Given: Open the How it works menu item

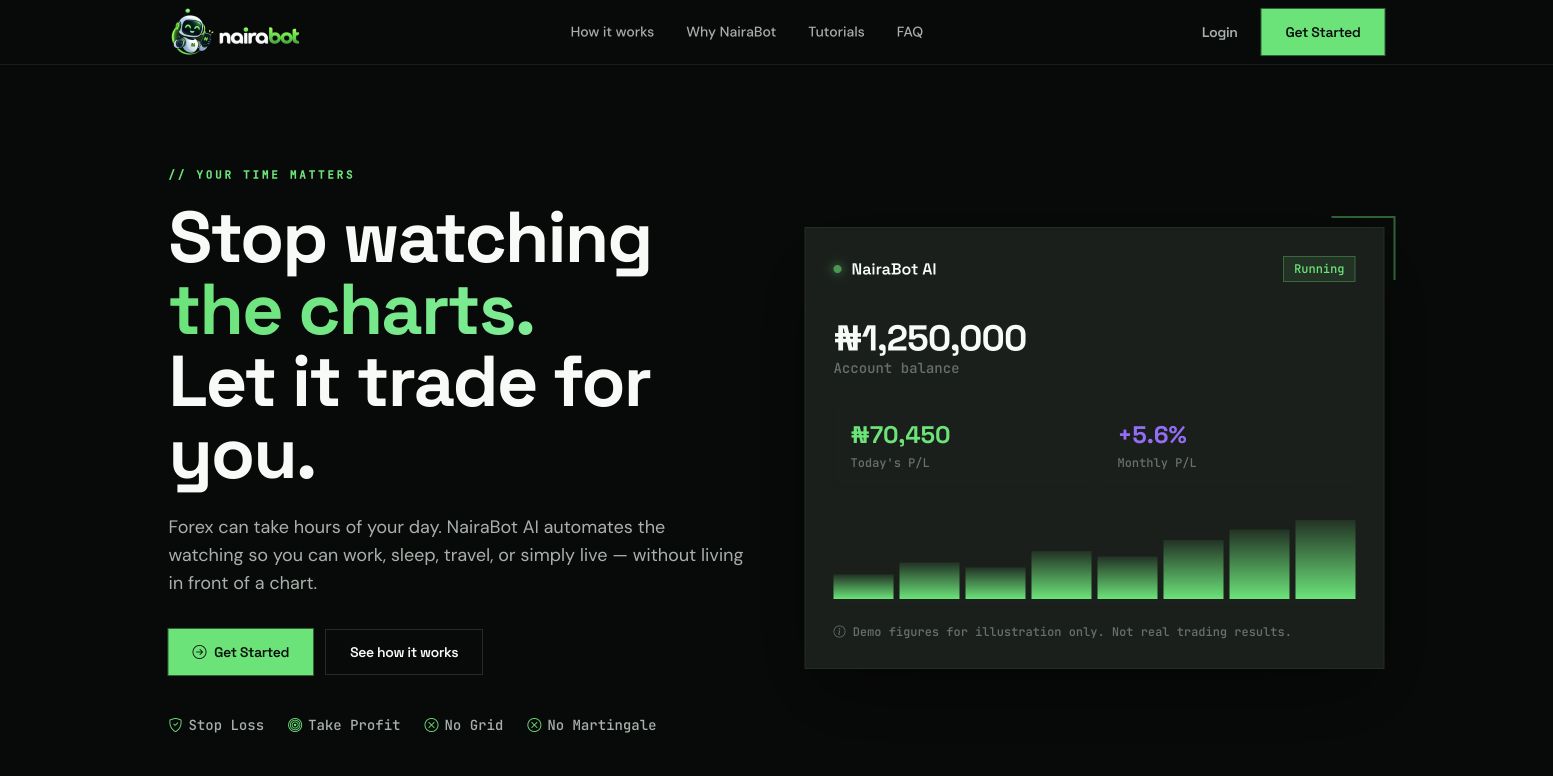Looking at the screenshot, I should (x=612, y=32).
